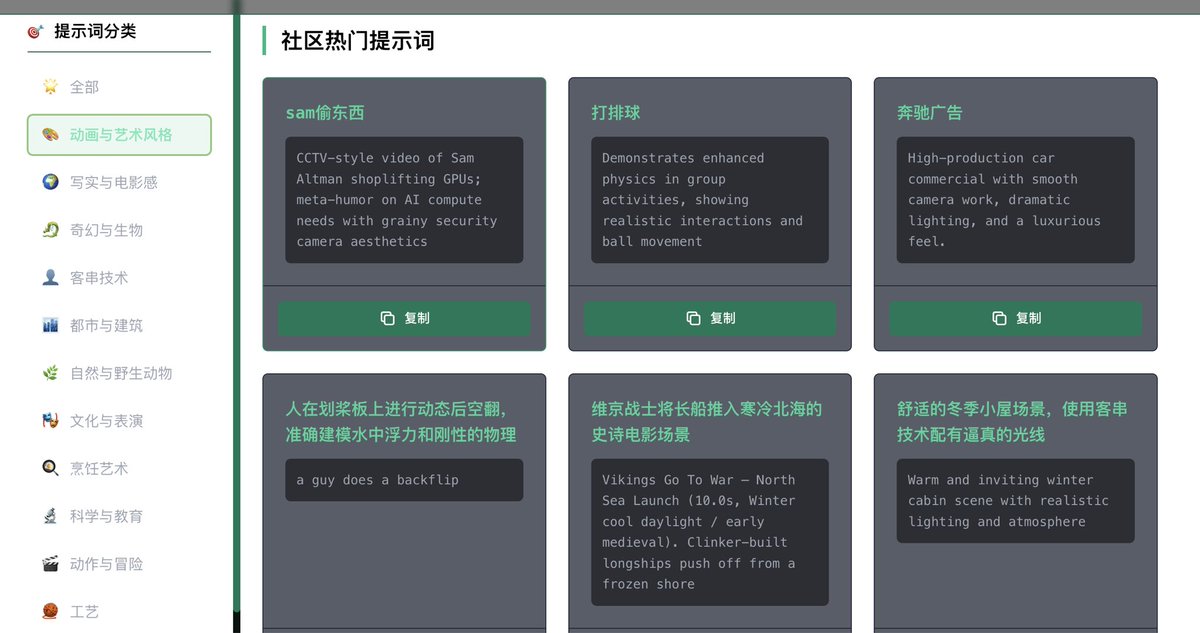Click the 'Warm and inviting winter cabin' prompt

pos(1016,501)
